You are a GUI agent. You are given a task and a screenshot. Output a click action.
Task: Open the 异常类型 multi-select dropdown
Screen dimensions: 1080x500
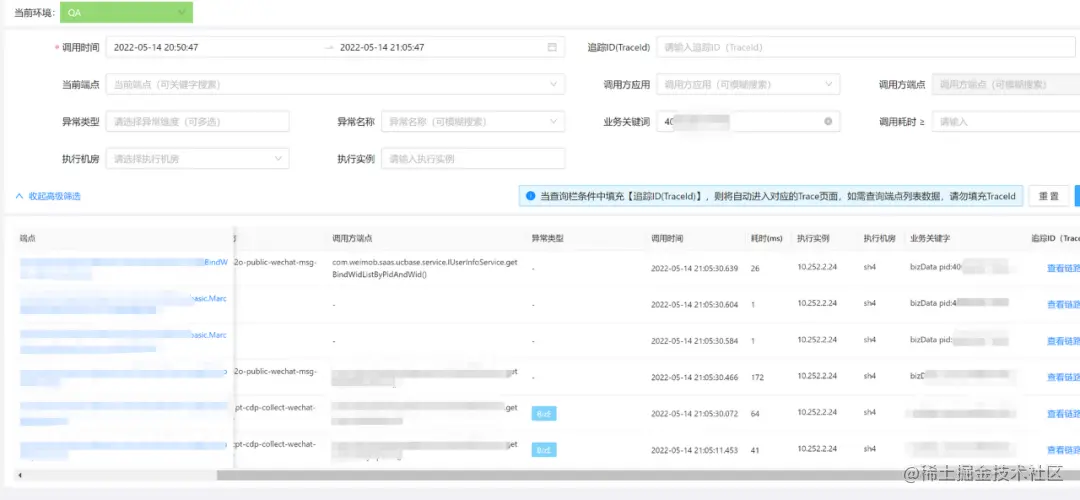pyautogui.click(x=198, y=121)
